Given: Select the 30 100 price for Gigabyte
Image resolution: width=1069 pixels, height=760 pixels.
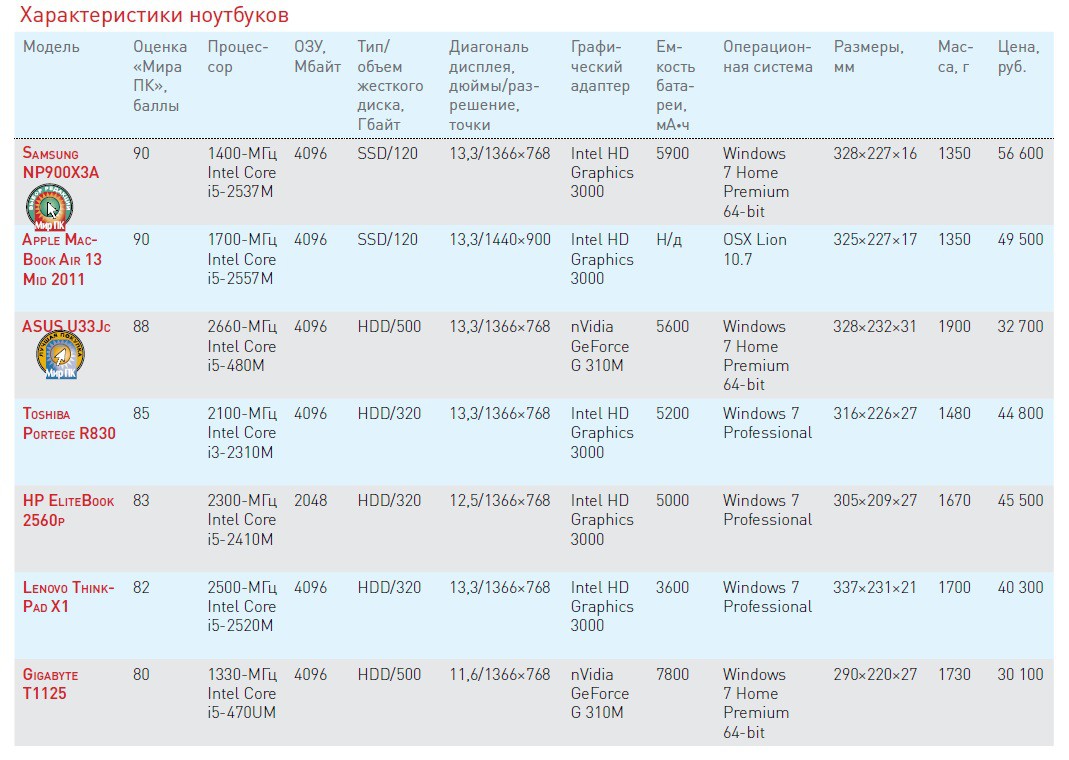Looking at the screenshot, I should [1020, 674].
